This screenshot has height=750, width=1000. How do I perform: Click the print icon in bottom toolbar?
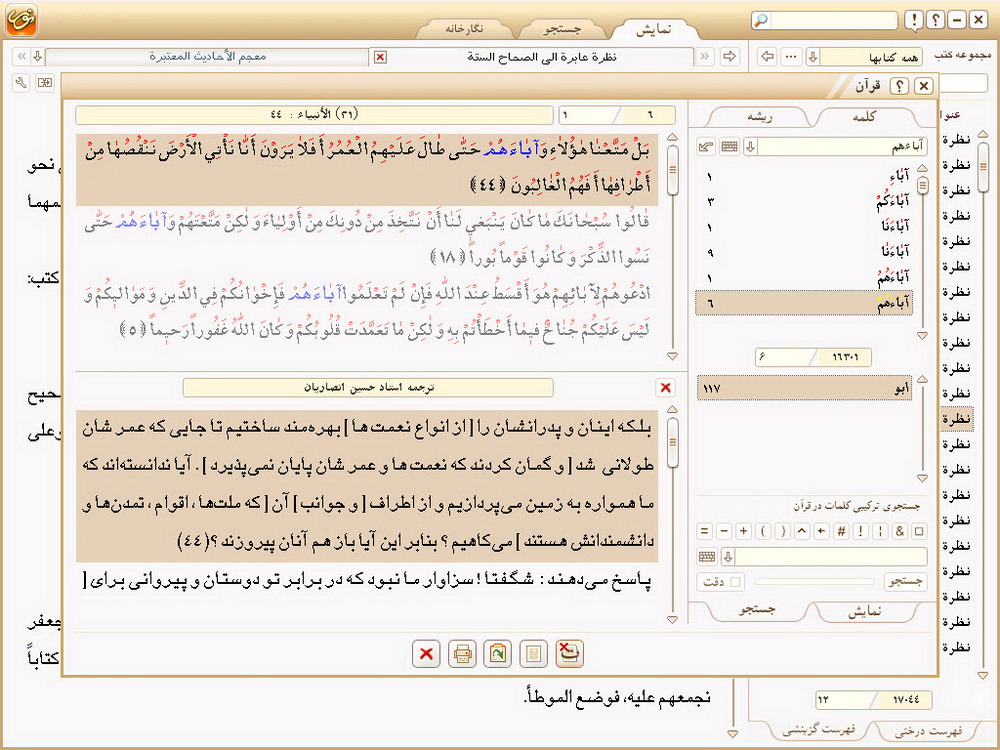[x=462, y=654]
